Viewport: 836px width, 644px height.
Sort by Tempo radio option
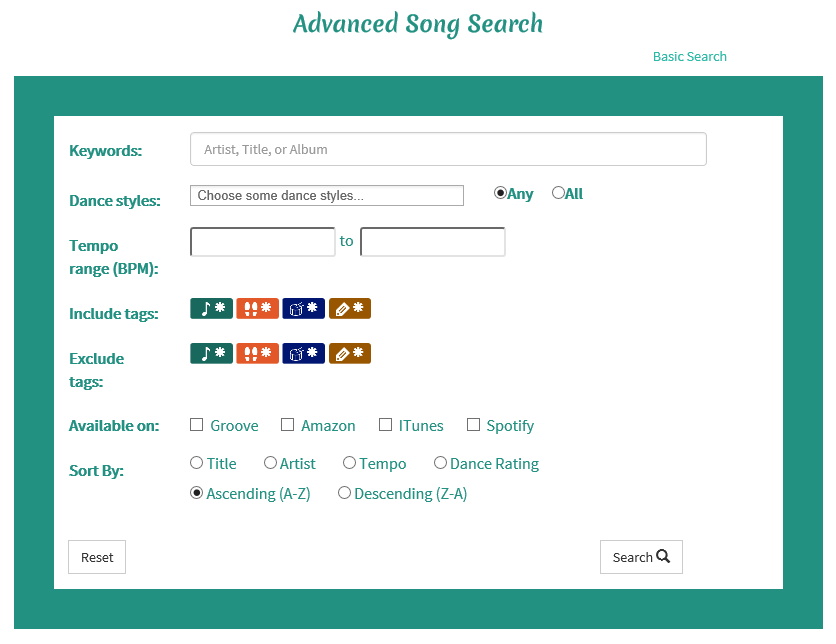(349, 463)
